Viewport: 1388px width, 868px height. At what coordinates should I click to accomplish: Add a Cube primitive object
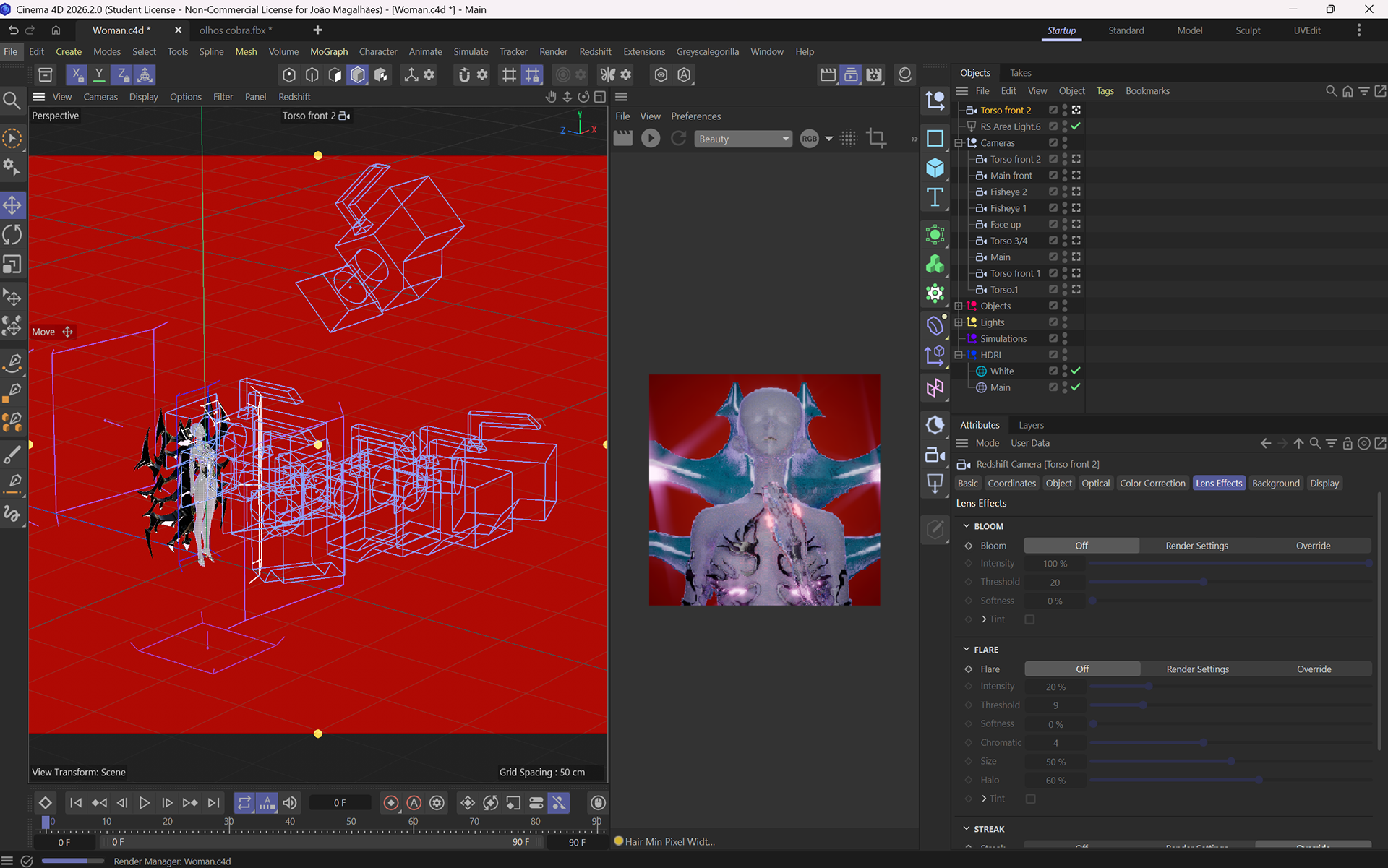tap(935, 168)
